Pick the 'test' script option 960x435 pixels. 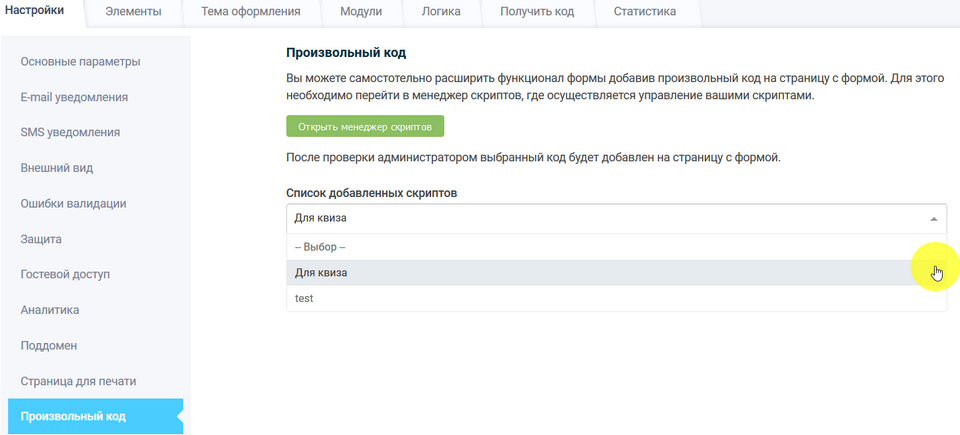[304, 298]
